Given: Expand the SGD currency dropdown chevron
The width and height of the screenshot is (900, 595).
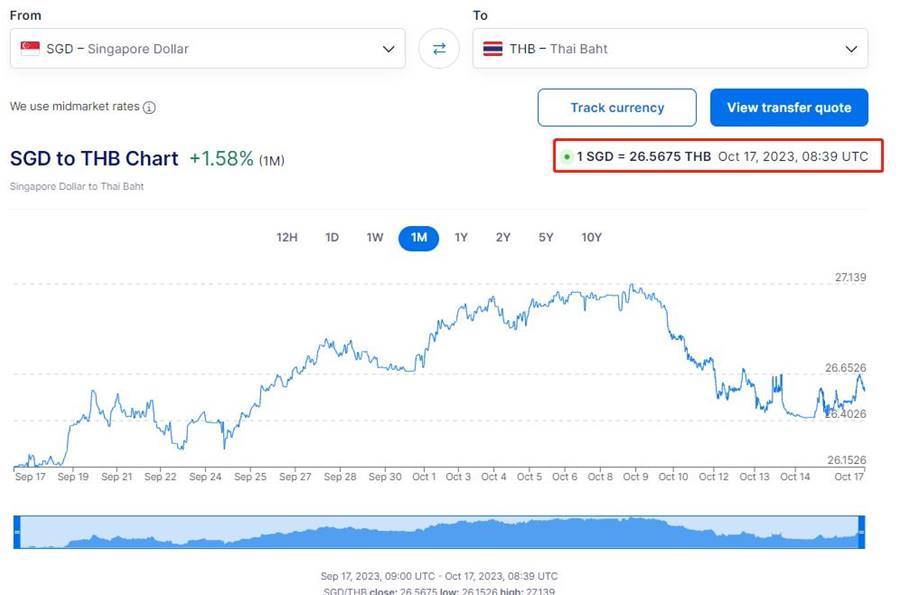Looking at the screenshot, I should click(x=389, y=49).
